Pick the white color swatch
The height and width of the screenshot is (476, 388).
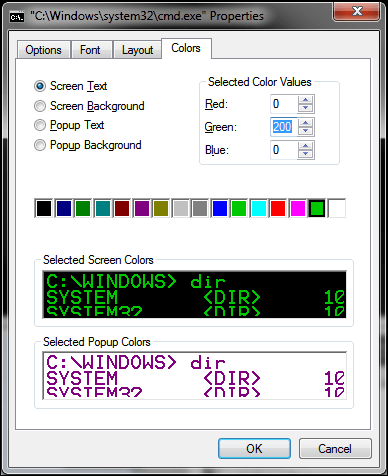[337, 208]
